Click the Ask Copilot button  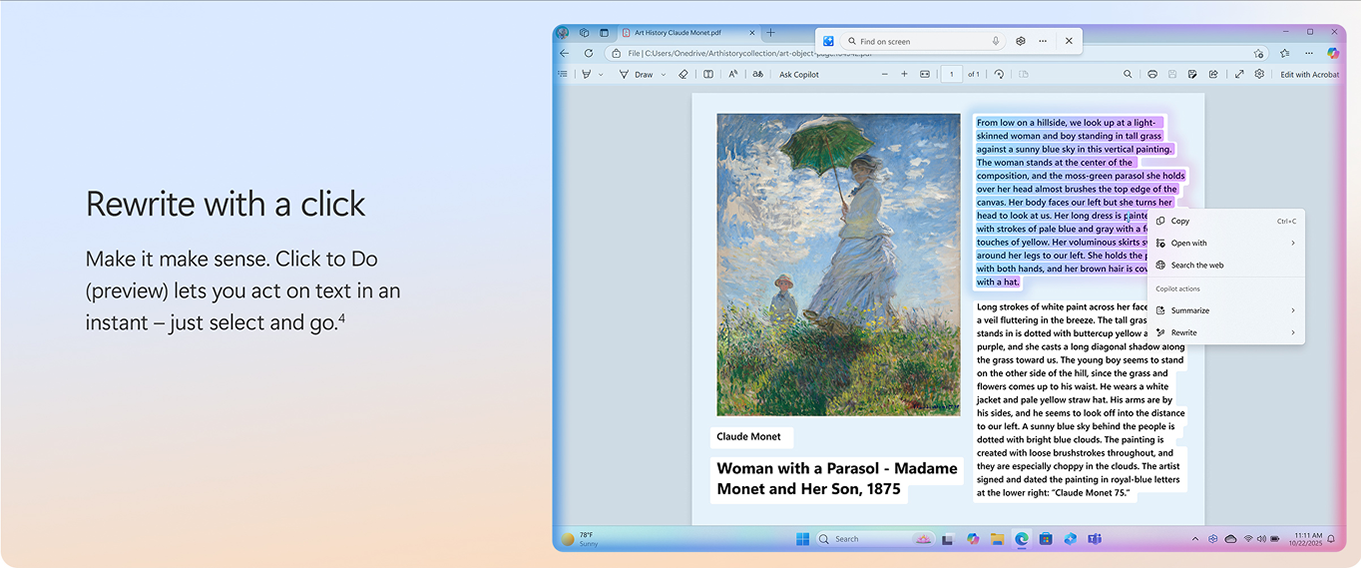799,74
